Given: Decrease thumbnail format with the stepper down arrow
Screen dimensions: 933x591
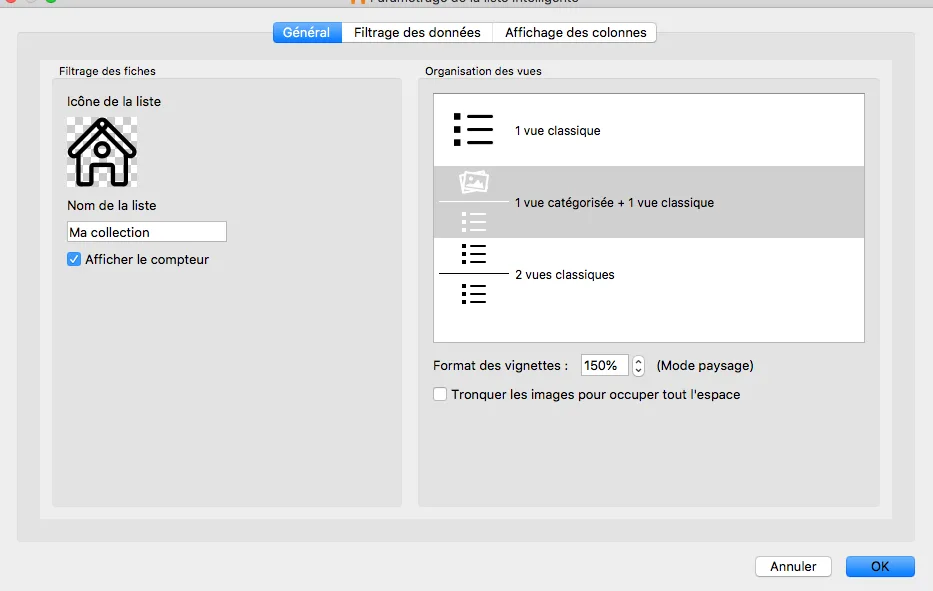Looking at the screenshot, I should coord(639,371).
